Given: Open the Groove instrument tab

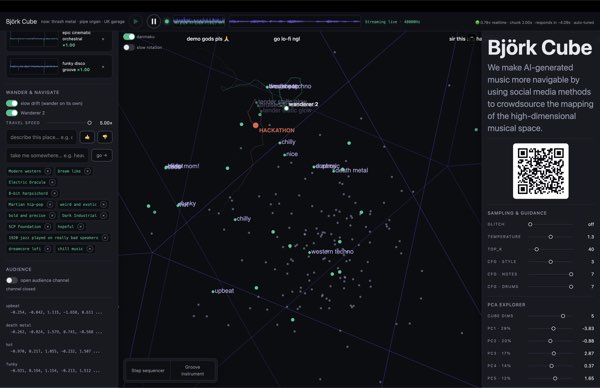Looking at the screenshot, I should coord(192,370).
